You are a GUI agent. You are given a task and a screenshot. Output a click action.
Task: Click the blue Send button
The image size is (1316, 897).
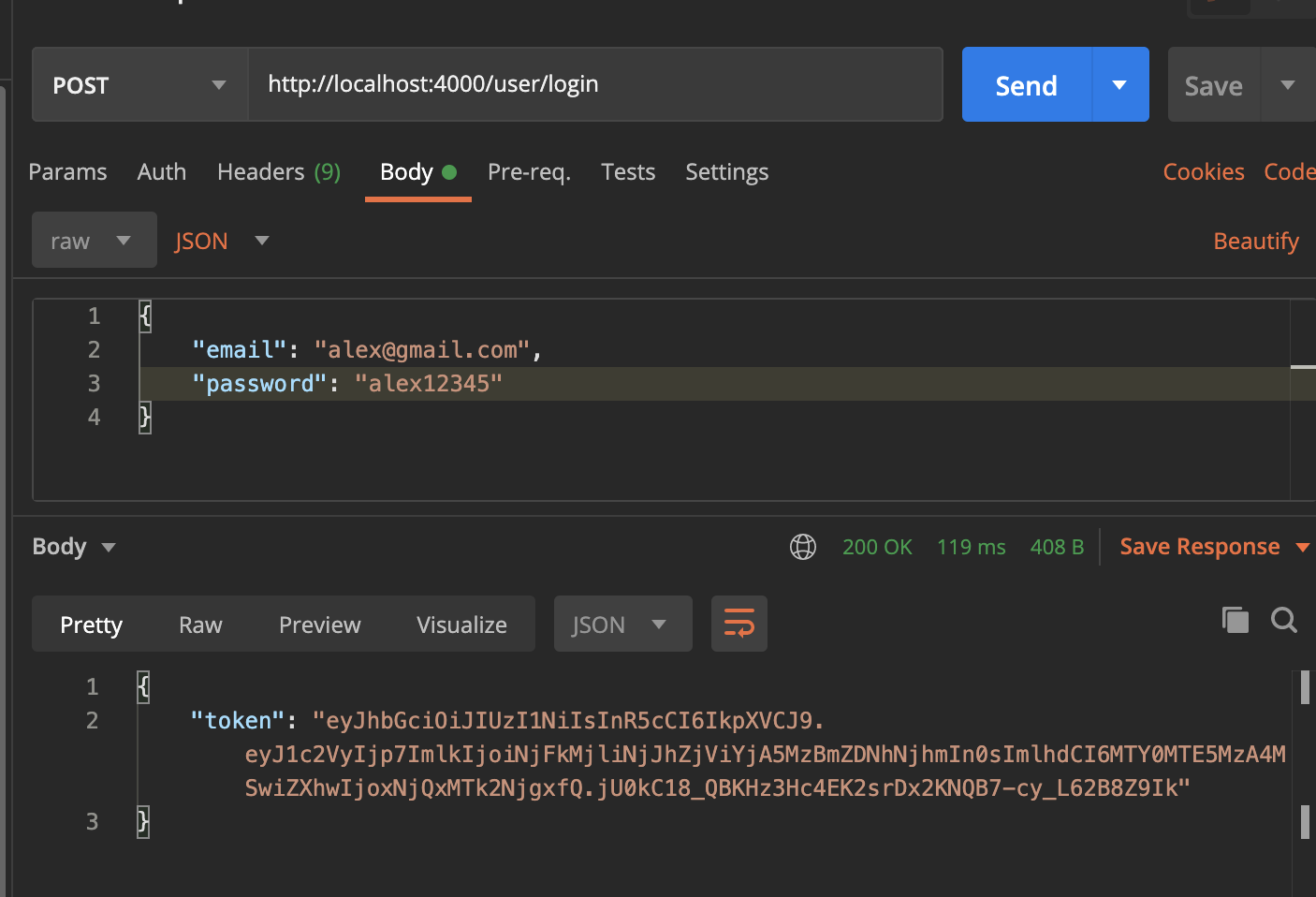pyautogui.click(x=1027, y=84)
